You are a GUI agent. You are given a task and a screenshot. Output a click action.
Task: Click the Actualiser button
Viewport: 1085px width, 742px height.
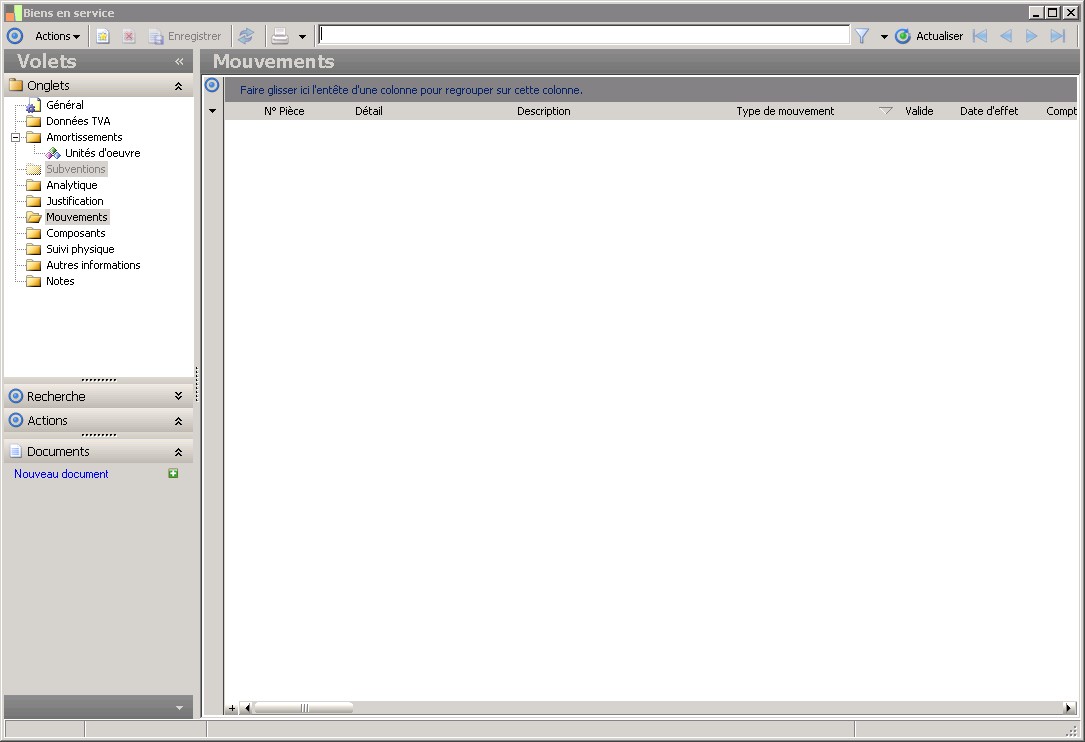tap(929, 36)
